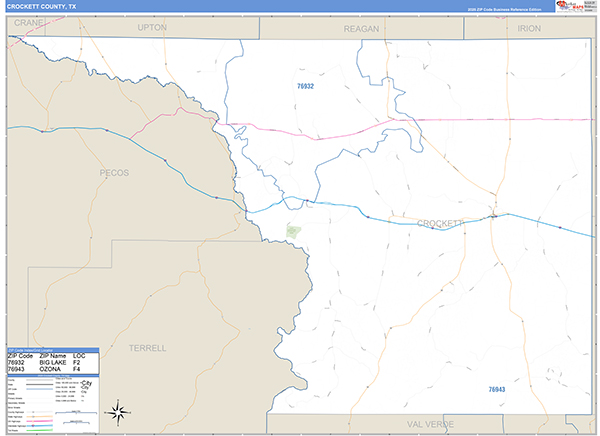600x436 pixels.
Task: Click the pink US highway line sample in the legend
Action: (40, 421)
